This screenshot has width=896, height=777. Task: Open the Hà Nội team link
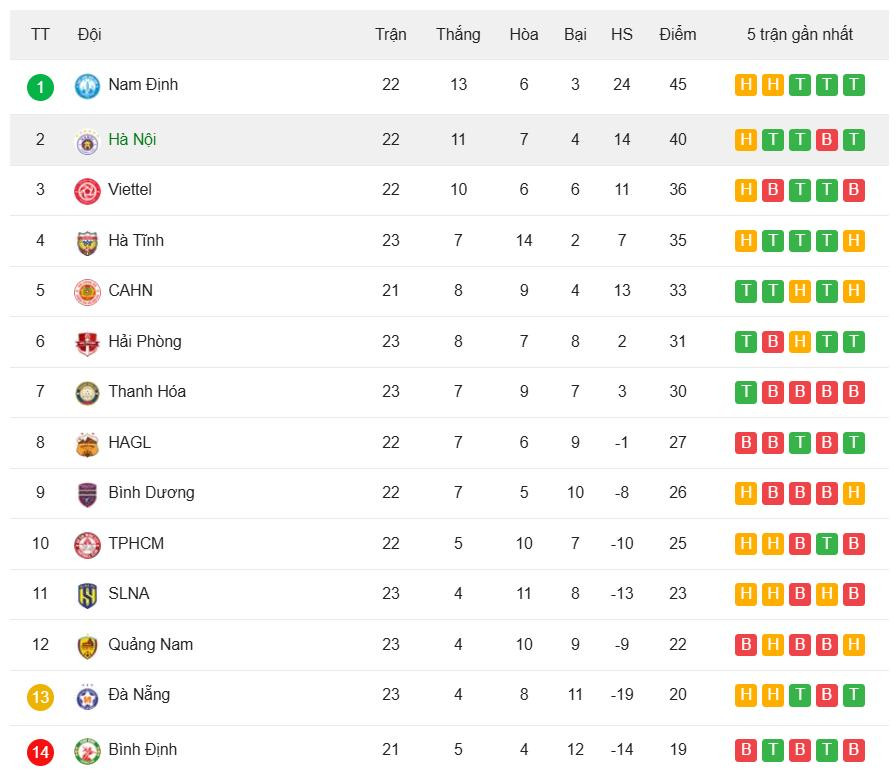point(132,140)
